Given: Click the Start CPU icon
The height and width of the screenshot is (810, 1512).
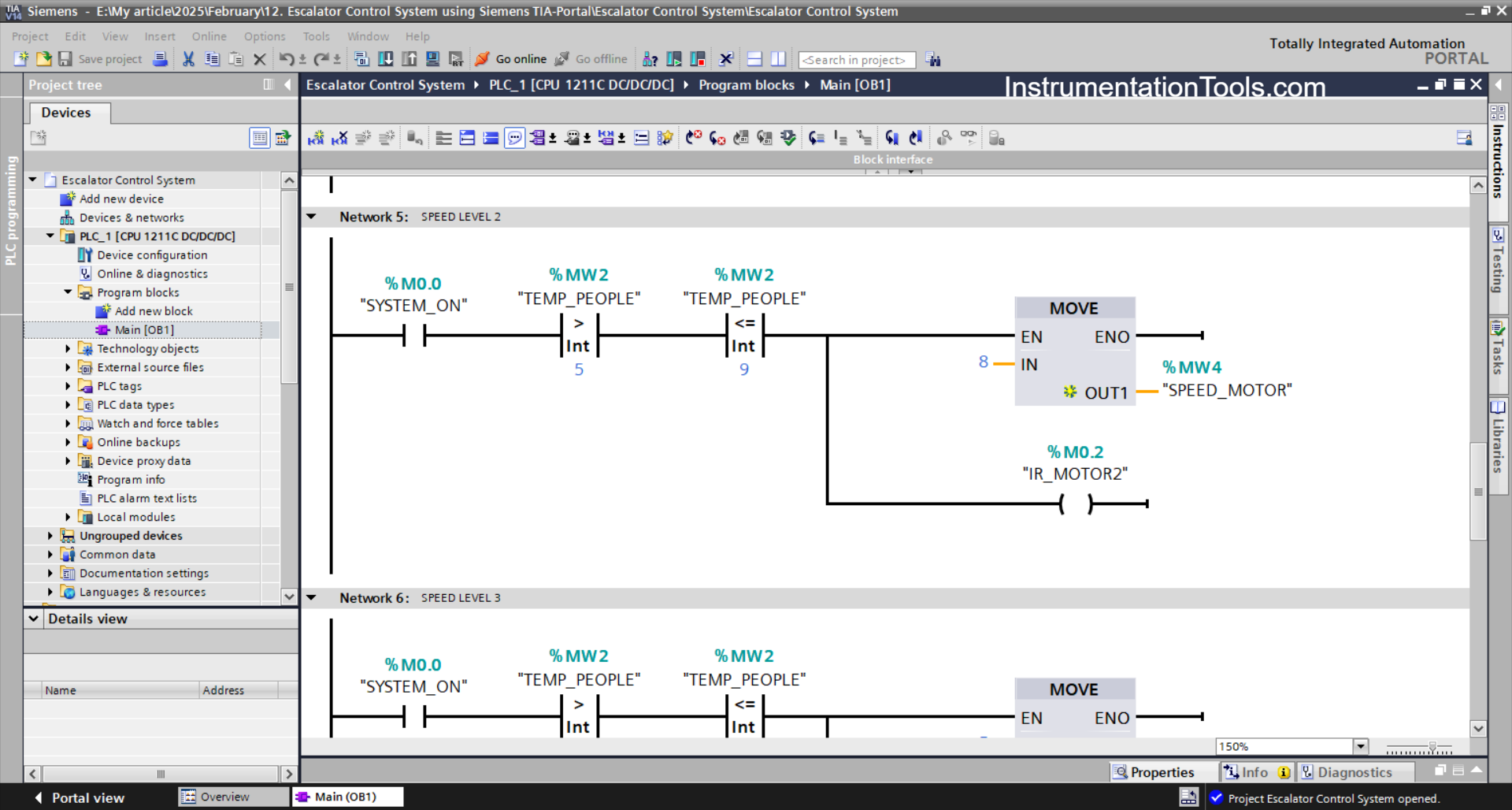Looking at the screenshot, I should click(674, 59).
